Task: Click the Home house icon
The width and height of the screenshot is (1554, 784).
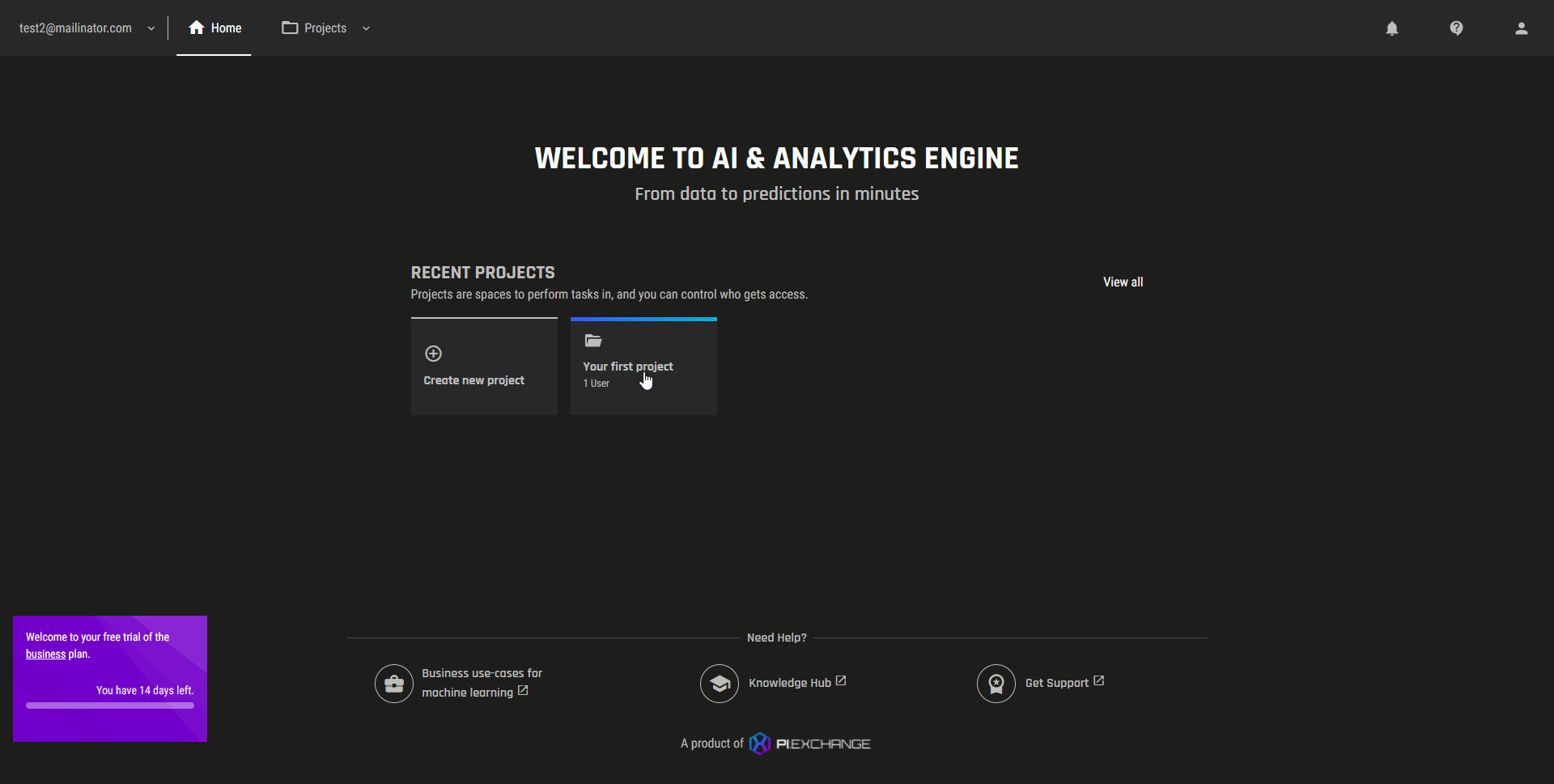Action: [x=196, y=28]
